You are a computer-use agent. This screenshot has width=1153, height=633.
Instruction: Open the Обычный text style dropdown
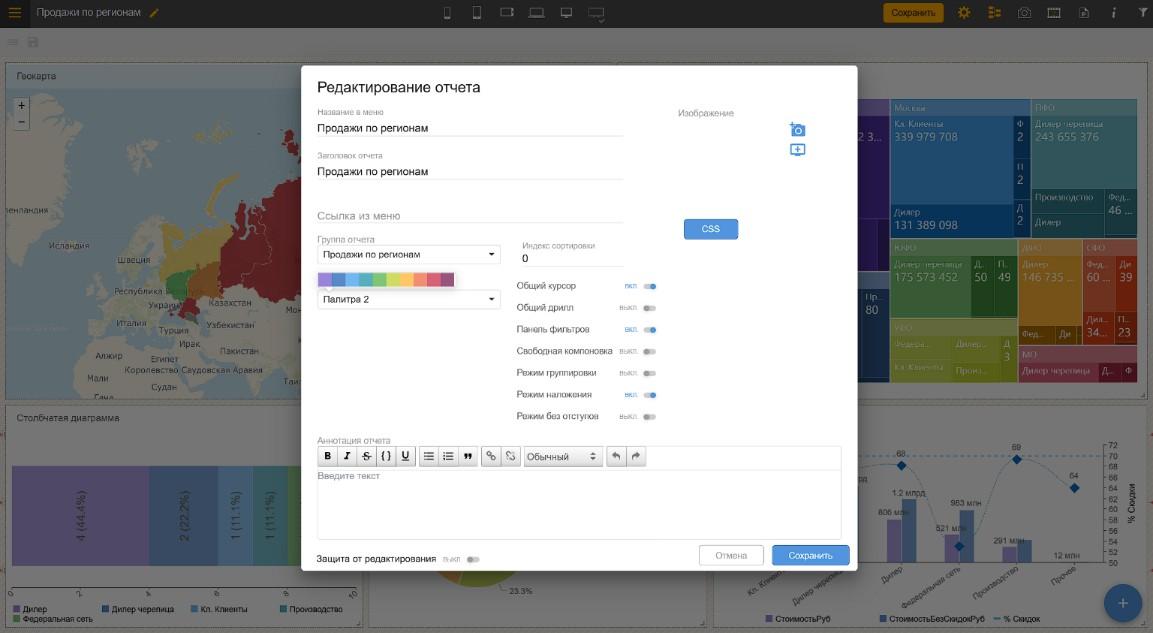563,457
